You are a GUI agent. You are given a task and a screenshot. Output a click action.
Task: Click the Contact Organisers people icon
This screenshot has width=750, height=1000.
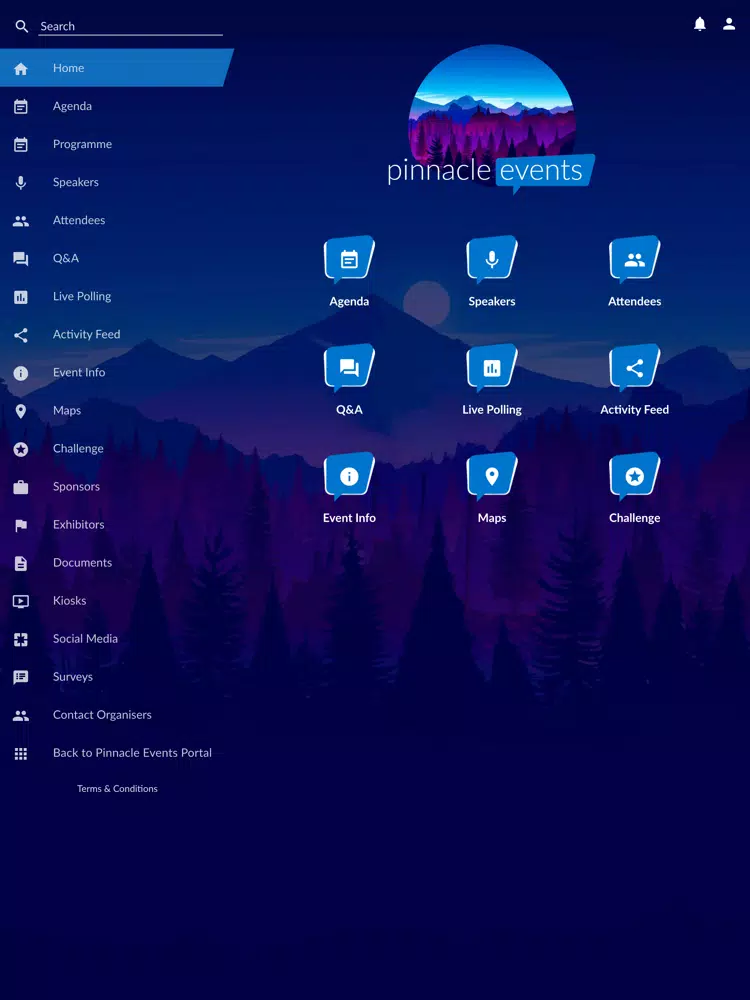click(x=20, y=716)
